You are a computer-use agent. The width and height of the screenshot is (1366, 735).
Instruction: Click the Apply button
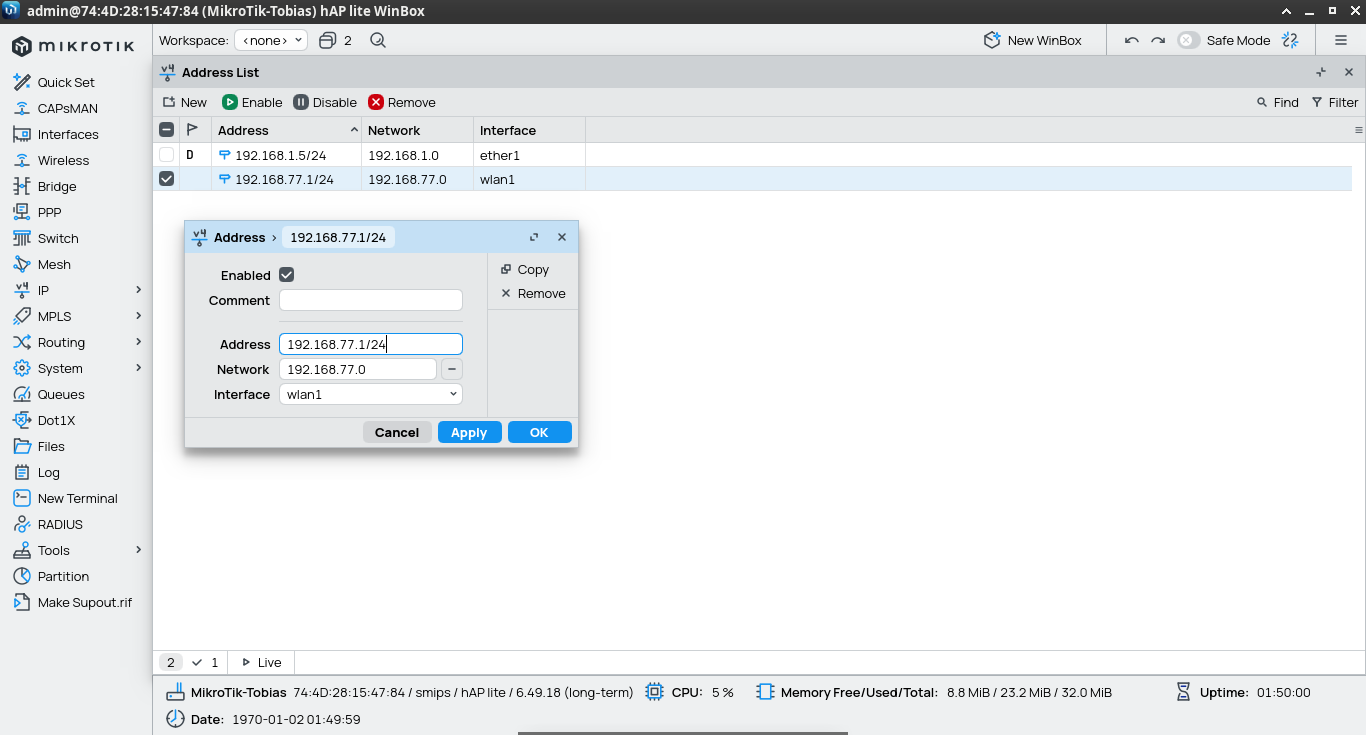tap(469, 432)
